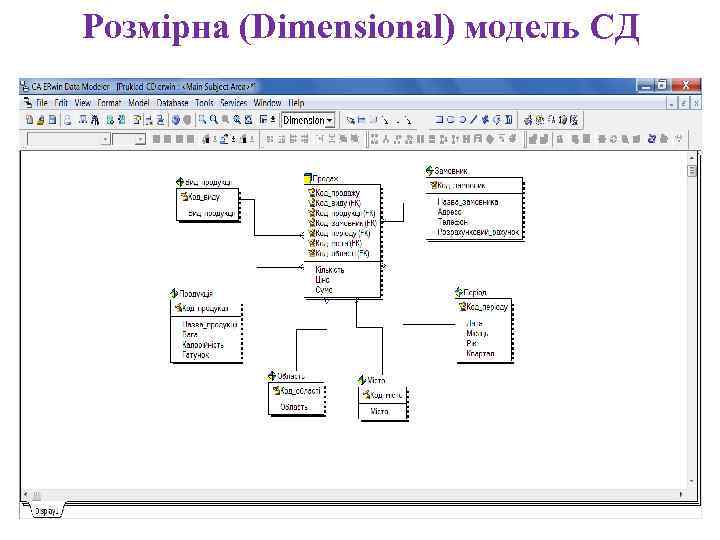Pick the table entity tool beside pointer

tap(362, 120)
